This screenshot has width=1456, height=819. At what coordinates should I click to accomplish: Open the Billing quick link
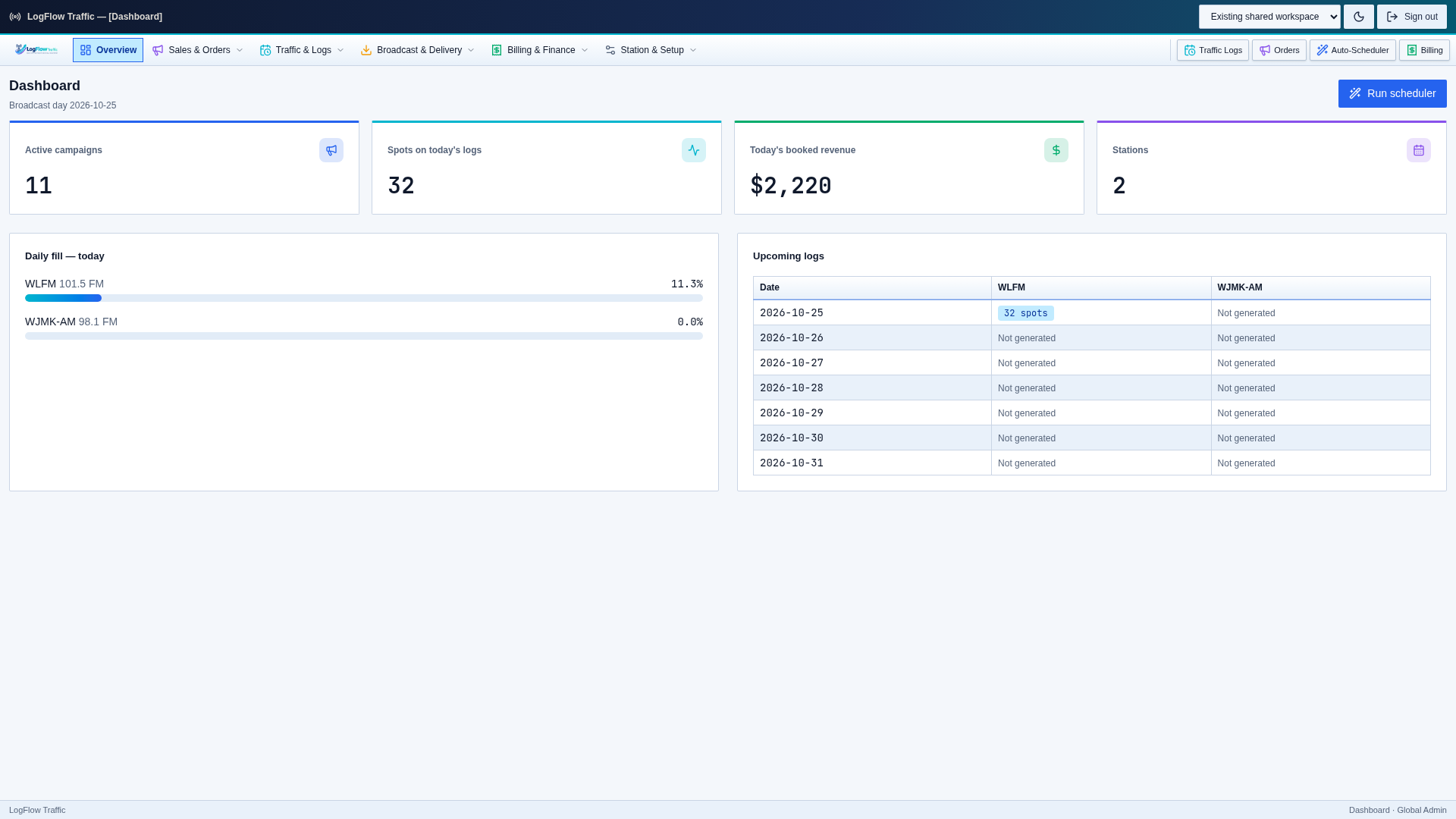tap(1424, 50)
